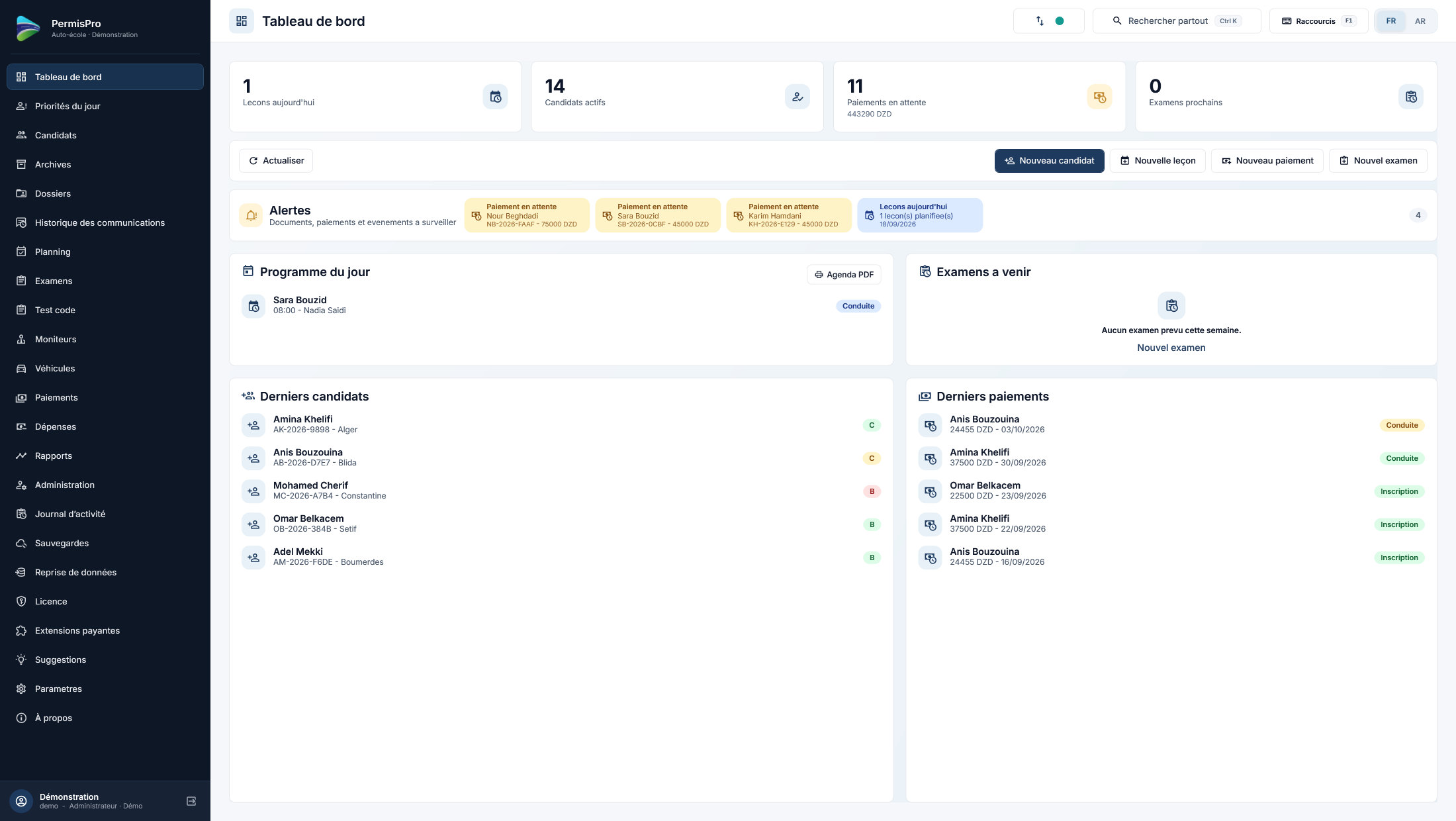The image size is (1456, 821).
Task: Click Amina Khelifi candidate add-person icon
Action: point(253,425)
